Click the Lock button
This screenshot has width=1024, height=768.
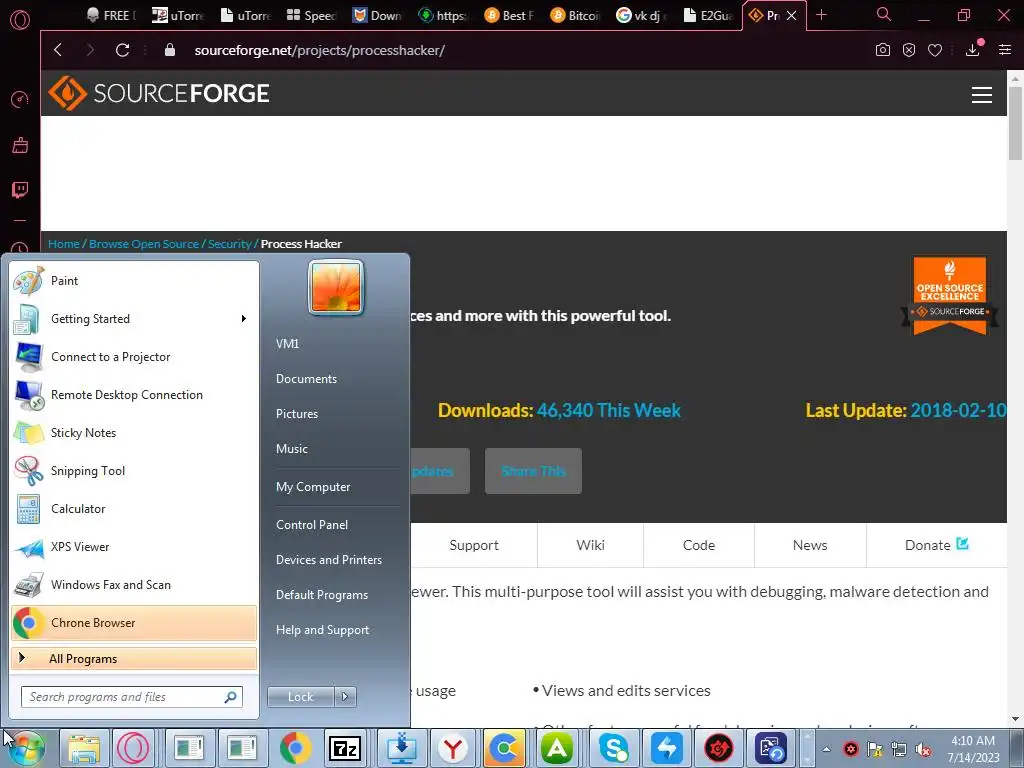coord(300,697)
